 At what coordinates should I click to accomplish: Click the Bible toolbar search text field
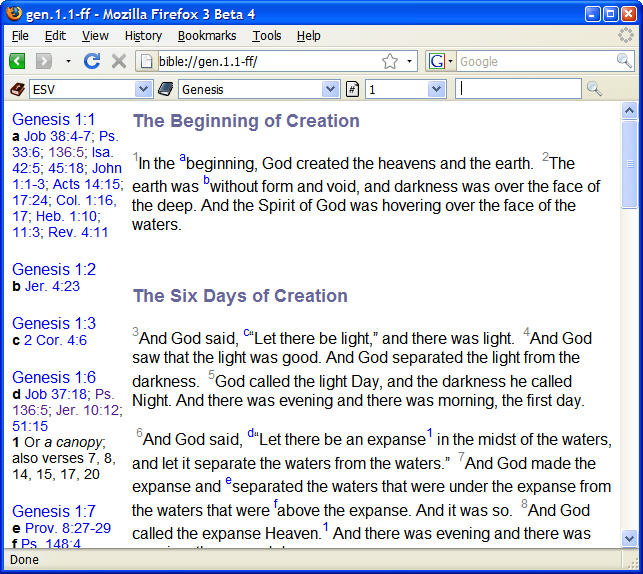click(x=518, y=89)
